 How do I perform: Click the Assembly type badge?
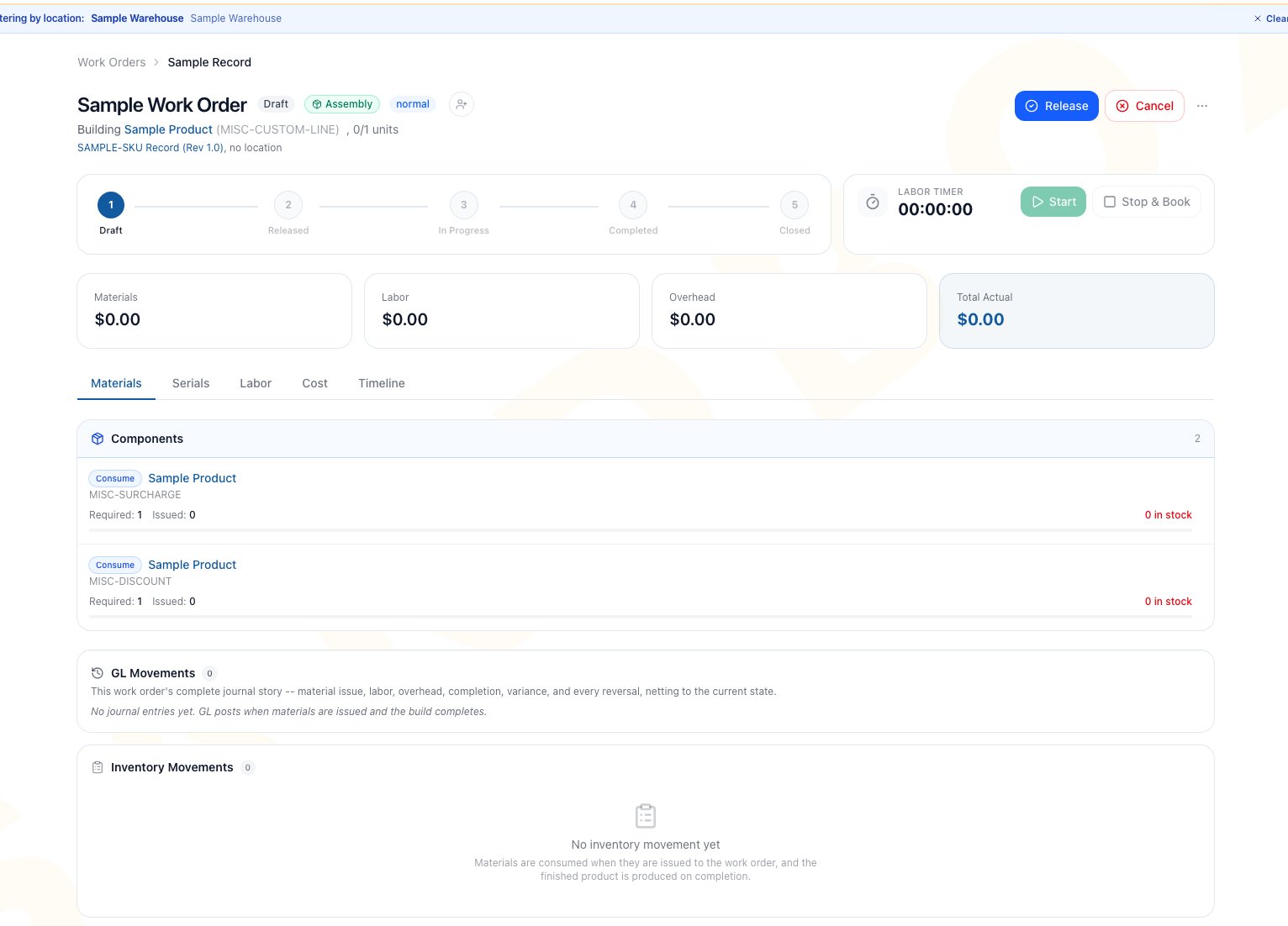(342, 104)
